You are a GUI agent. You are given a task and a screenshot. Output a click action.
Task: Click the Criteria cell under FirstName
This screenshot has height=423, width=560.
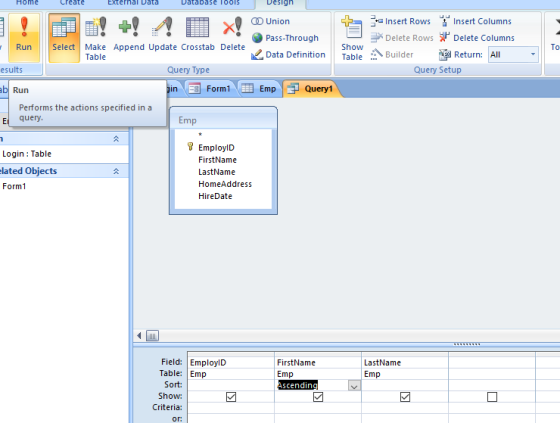[x=318, y=408]
